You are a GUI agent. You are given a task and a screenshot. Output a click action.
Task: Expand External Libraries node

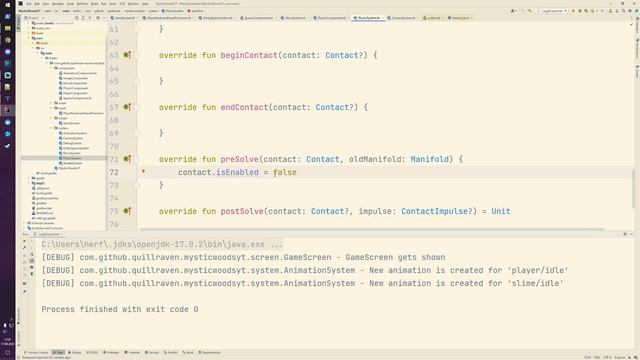(24, 223)
